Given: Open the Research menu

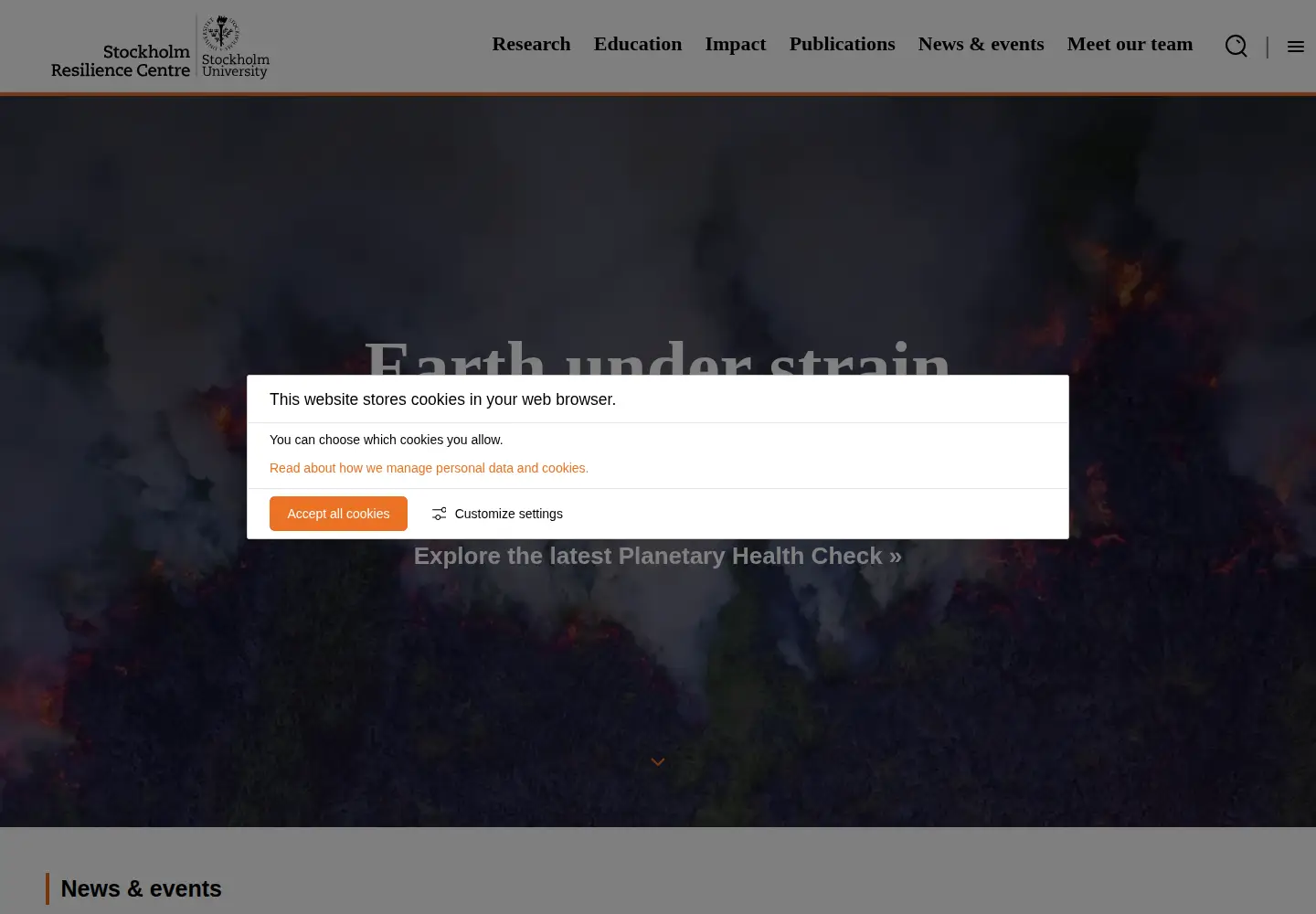Looking at the screenshot, I should click(x=531, y=44).
